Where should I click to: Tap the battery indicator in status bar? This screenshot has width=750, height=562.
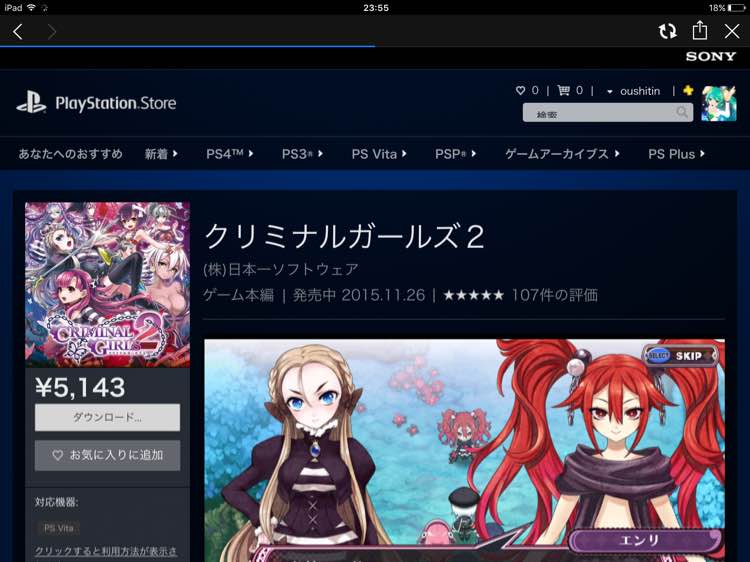coord(736,8)
